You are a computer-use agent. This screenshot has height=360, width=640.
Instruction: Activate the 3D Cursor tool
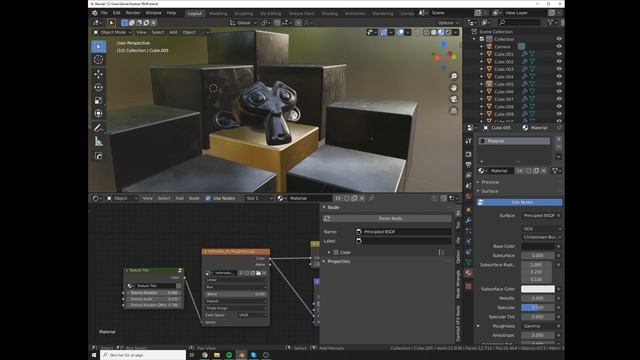click(x=98, y=60)
